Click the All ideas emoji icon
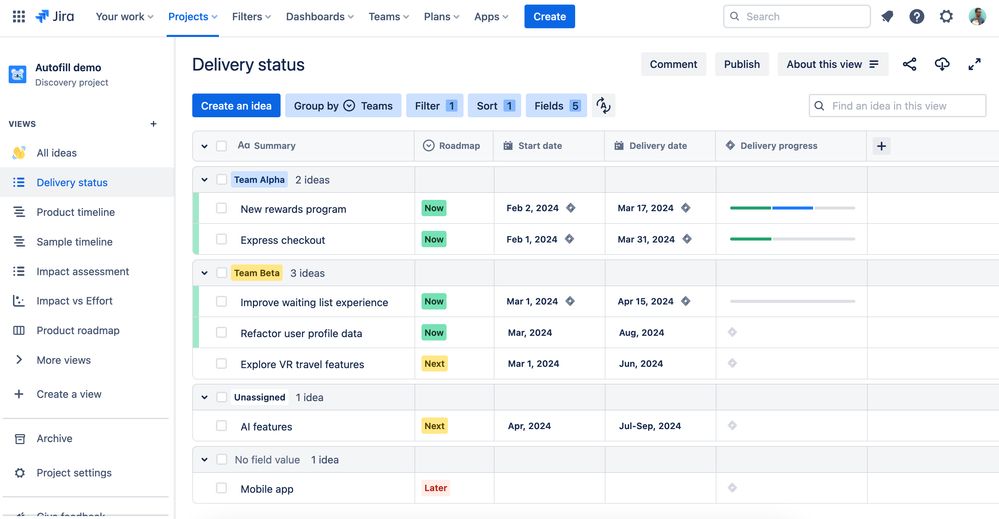Viewport: 999px width, 519px height. point(19,153)
